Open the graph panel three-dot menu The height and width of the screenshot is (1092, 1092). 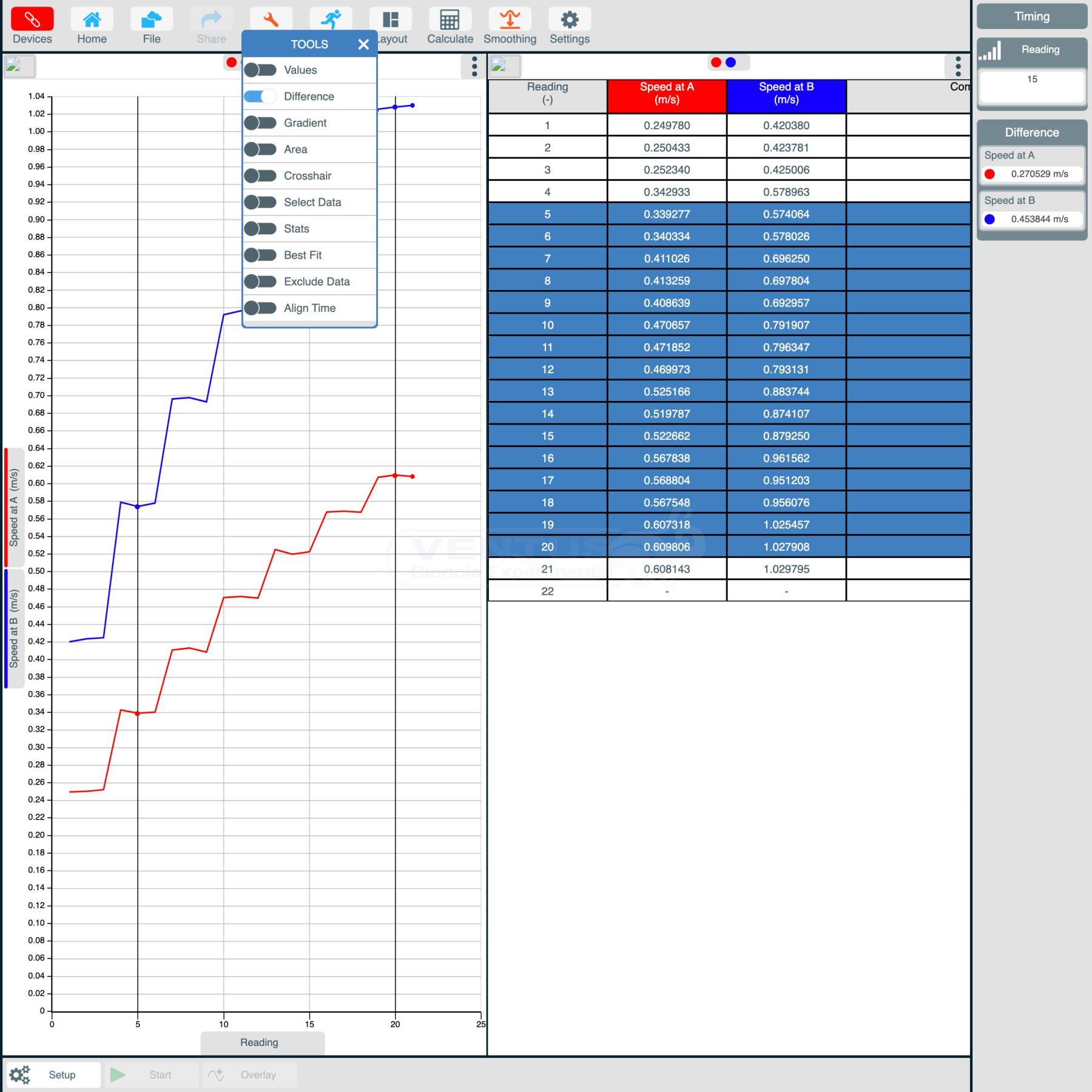click(474, 66)
